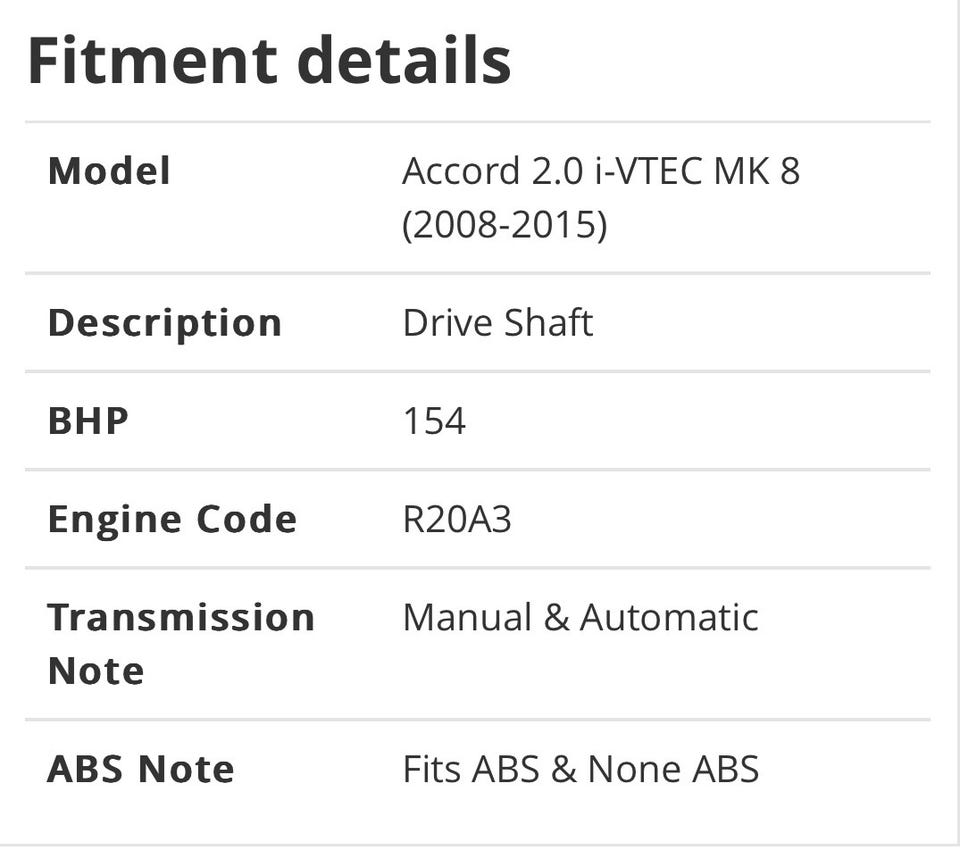Click the word details in the heading
The height and width of the screenshot is (850, 960).
coord(404,60)
